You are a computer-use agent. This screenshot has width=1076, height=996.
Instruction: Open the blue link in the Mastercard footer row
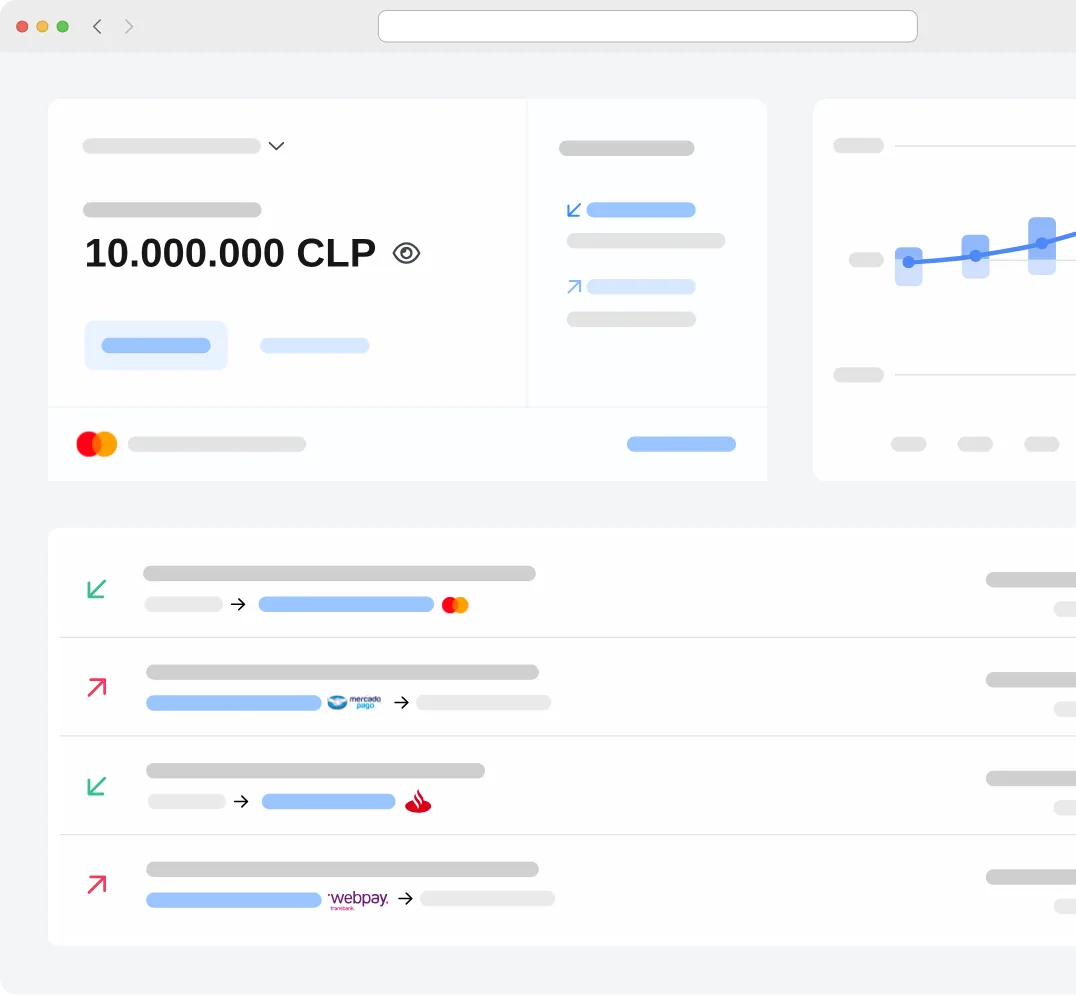tap(681, 444)
